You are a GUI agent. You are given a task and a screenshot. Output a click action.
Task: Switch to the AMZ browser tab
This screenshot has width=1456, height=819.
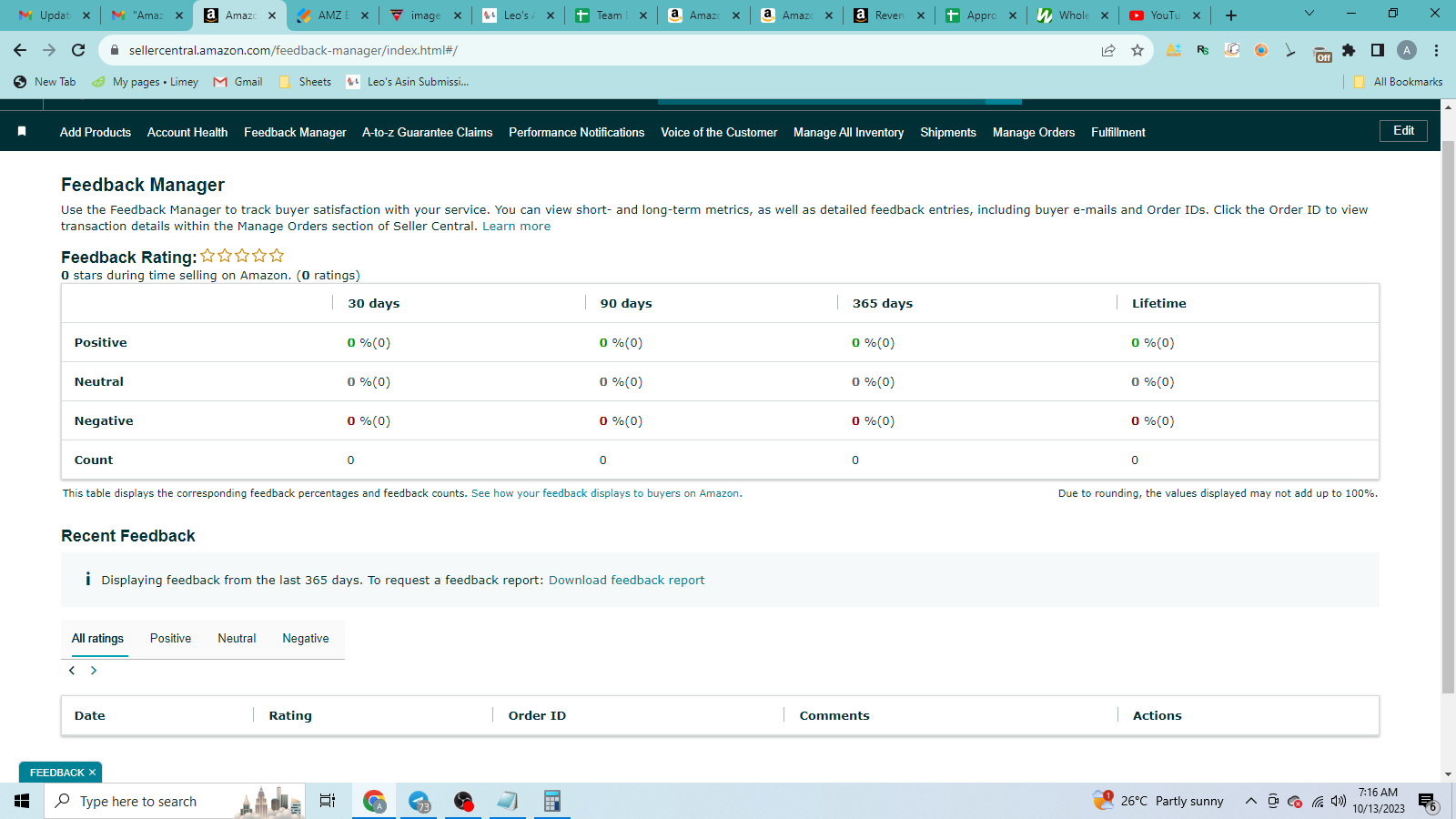click(x=332, y=15)
